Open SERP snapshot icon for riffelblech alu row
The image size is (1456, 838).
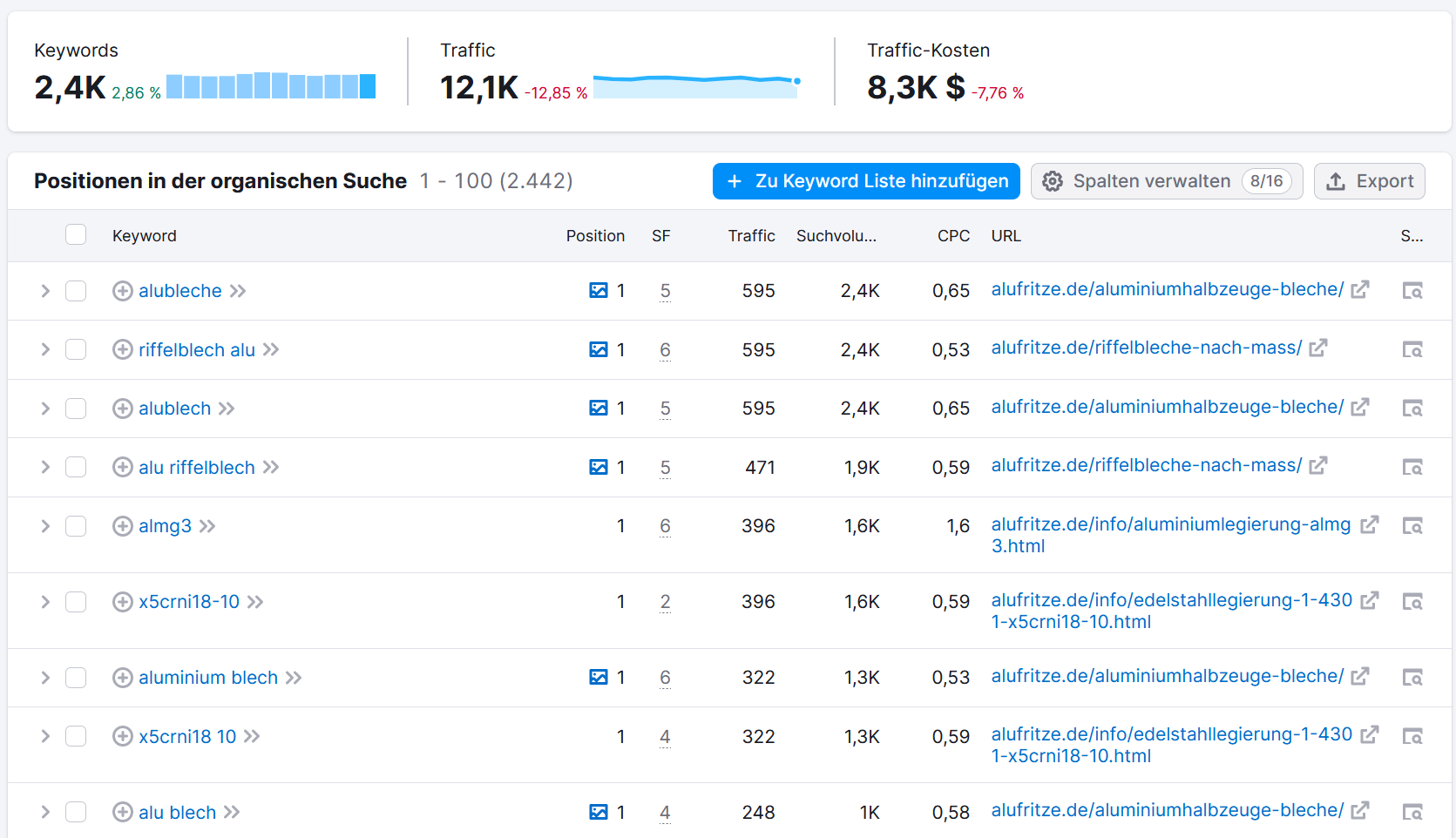click(x=1412, y=349)
